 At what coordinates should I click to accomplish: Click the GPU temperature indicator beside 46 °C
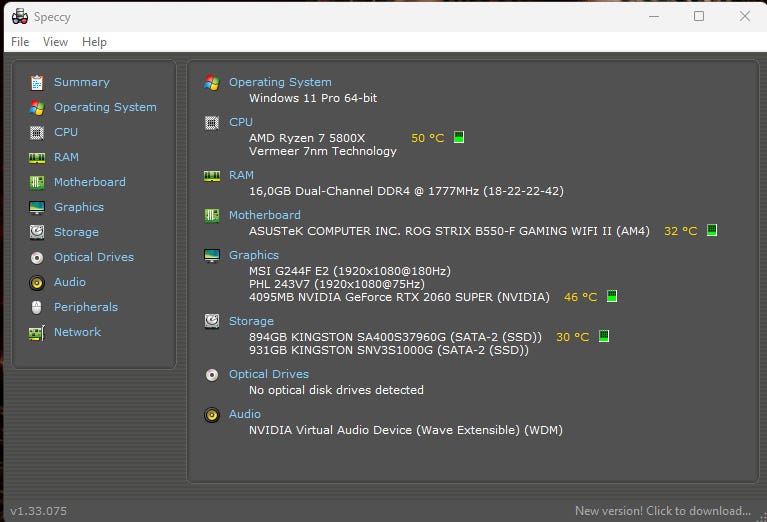click(x=612, y=296)
